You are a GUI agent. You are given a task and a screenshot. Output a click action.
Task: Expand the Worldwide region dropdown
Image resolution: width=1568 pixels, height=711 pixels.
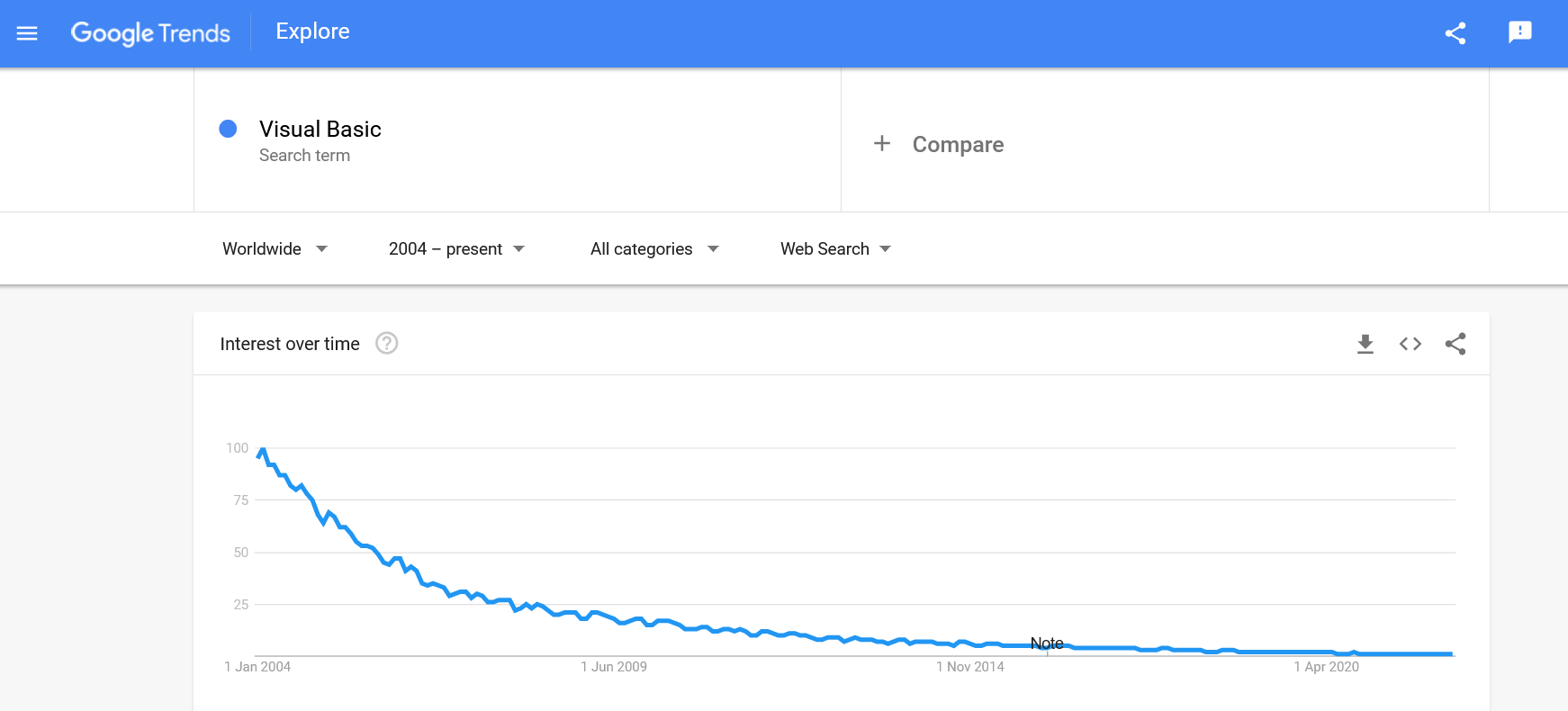pos(275,249)
